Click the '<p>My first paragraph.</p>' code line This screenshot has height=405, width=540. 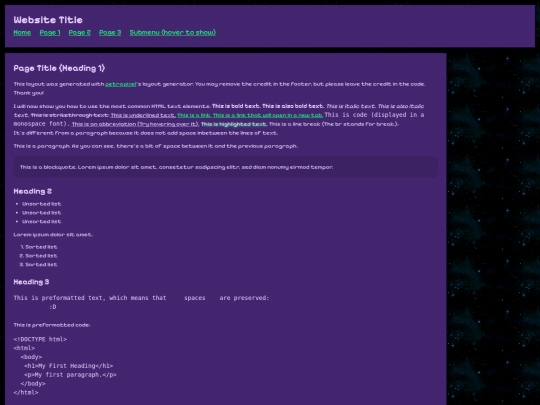(70, 375)
